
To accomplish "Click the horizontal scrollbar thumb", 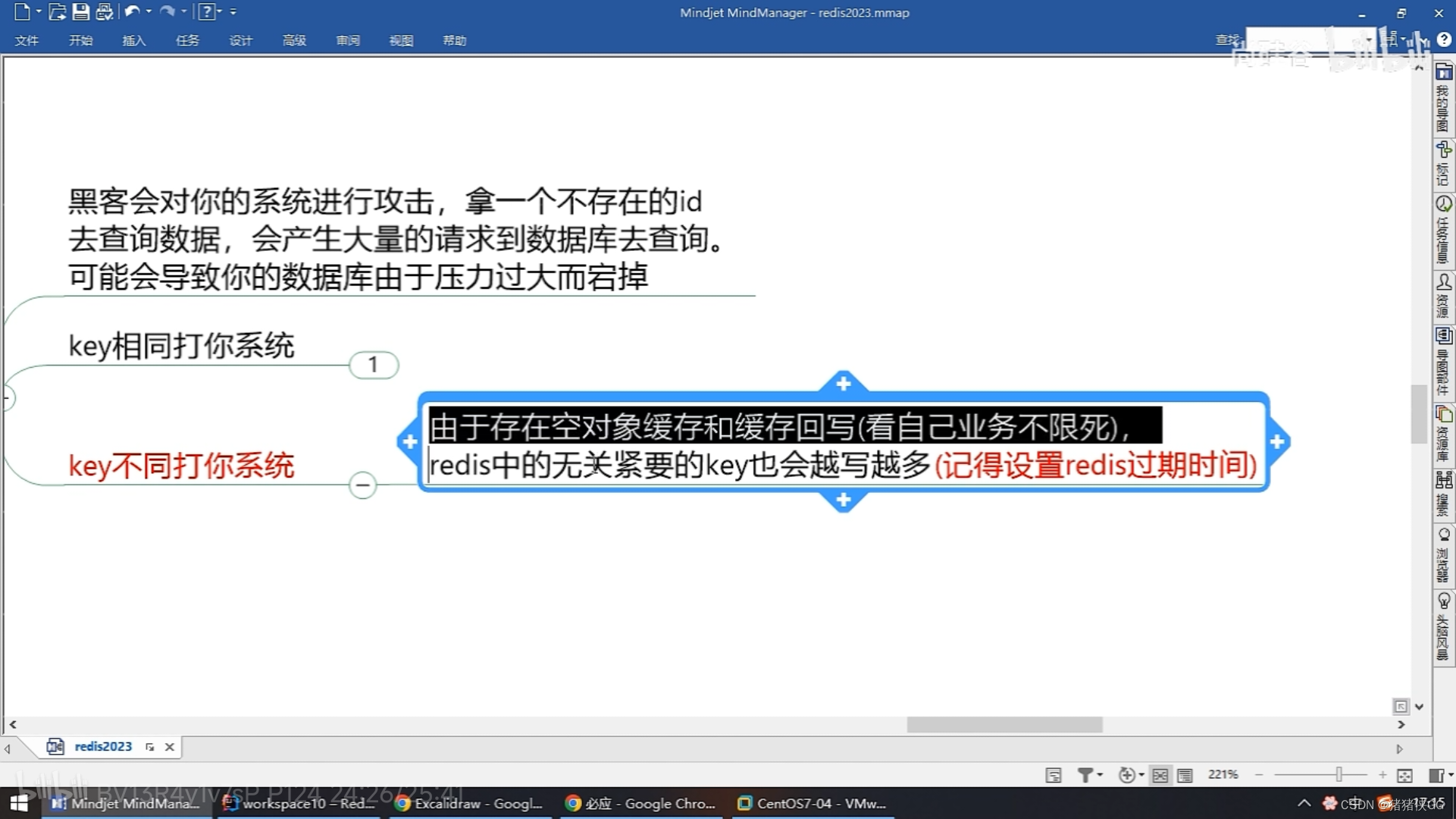I will click(x=1004, y=725).
